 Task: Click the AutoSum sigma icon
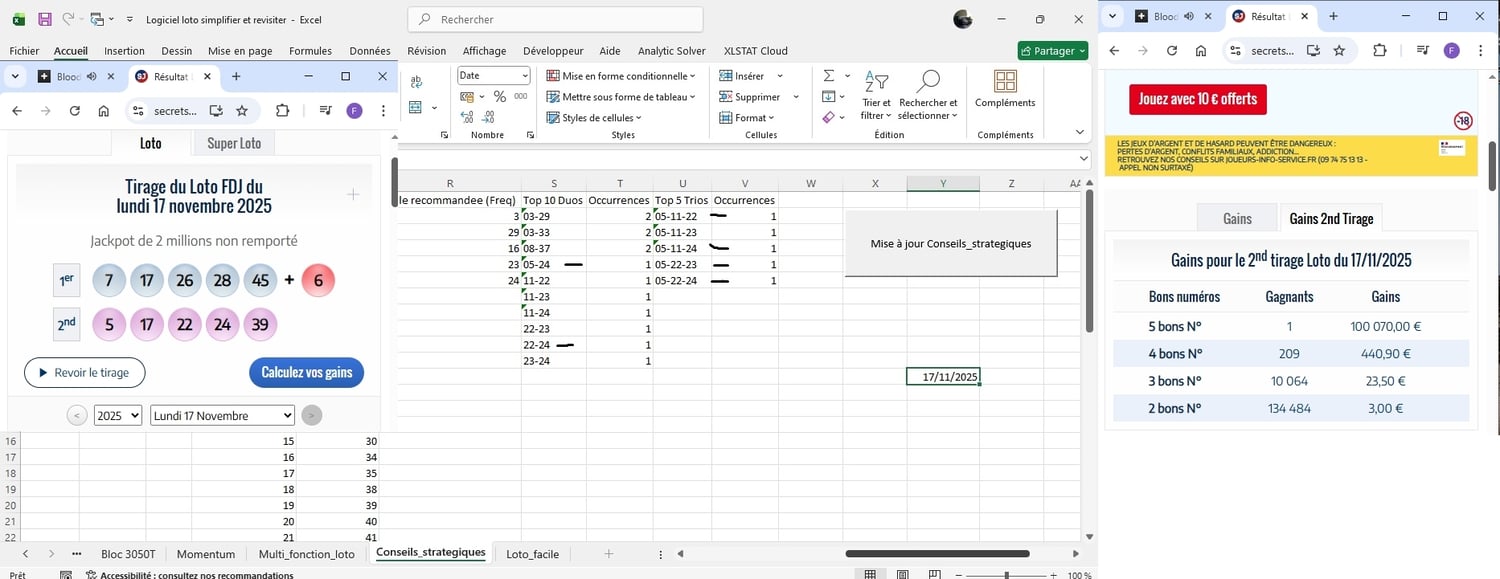(829, 76)
